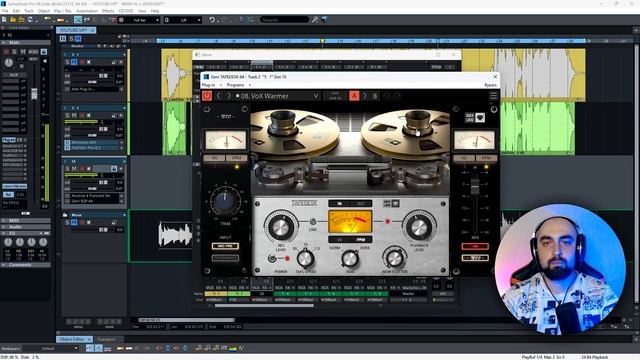
Task: Open the Edit menu
Action: pos(16,11)
